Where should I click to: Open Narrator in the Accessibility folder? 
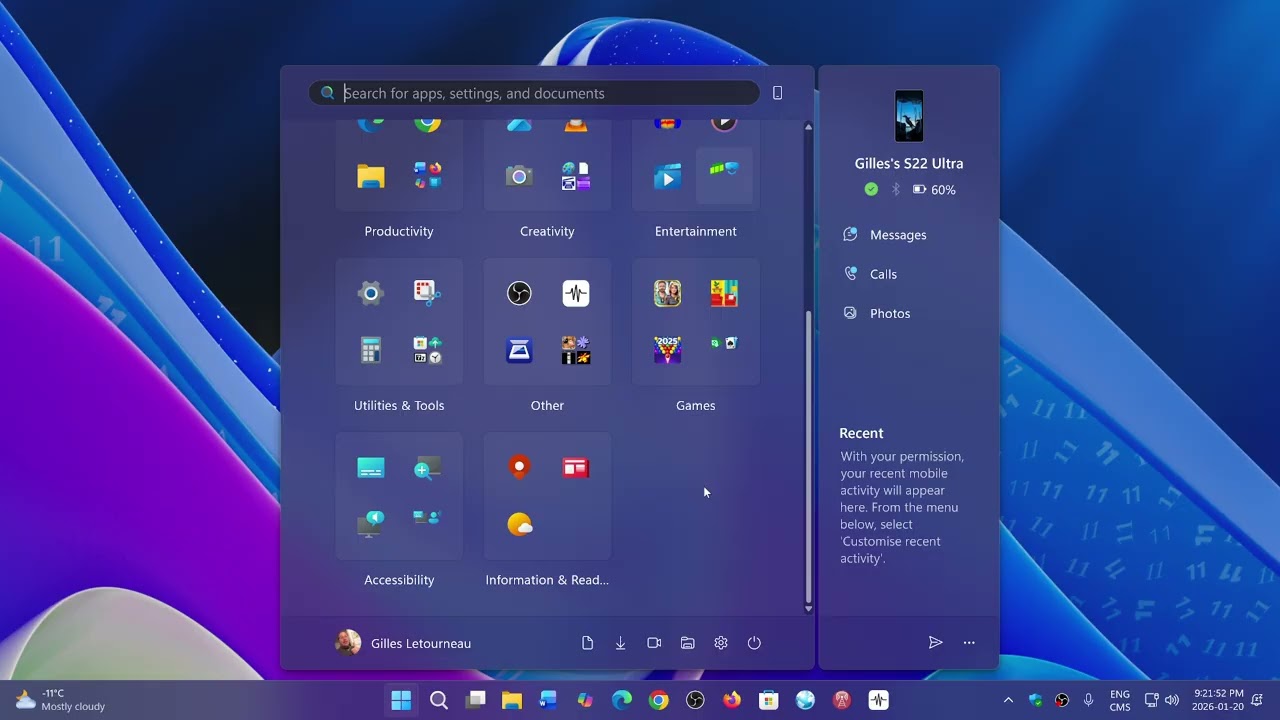tap(371, 524)
